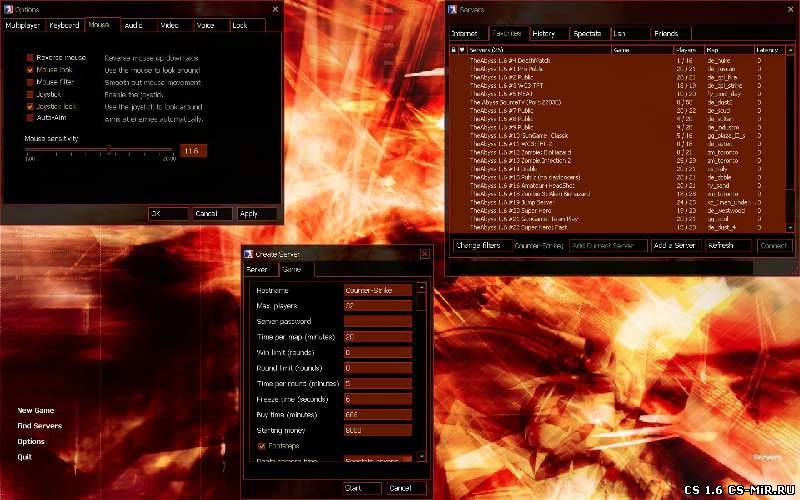Click OK in the Options window
Screen dimensions: 800x500
tap(168, 214)
